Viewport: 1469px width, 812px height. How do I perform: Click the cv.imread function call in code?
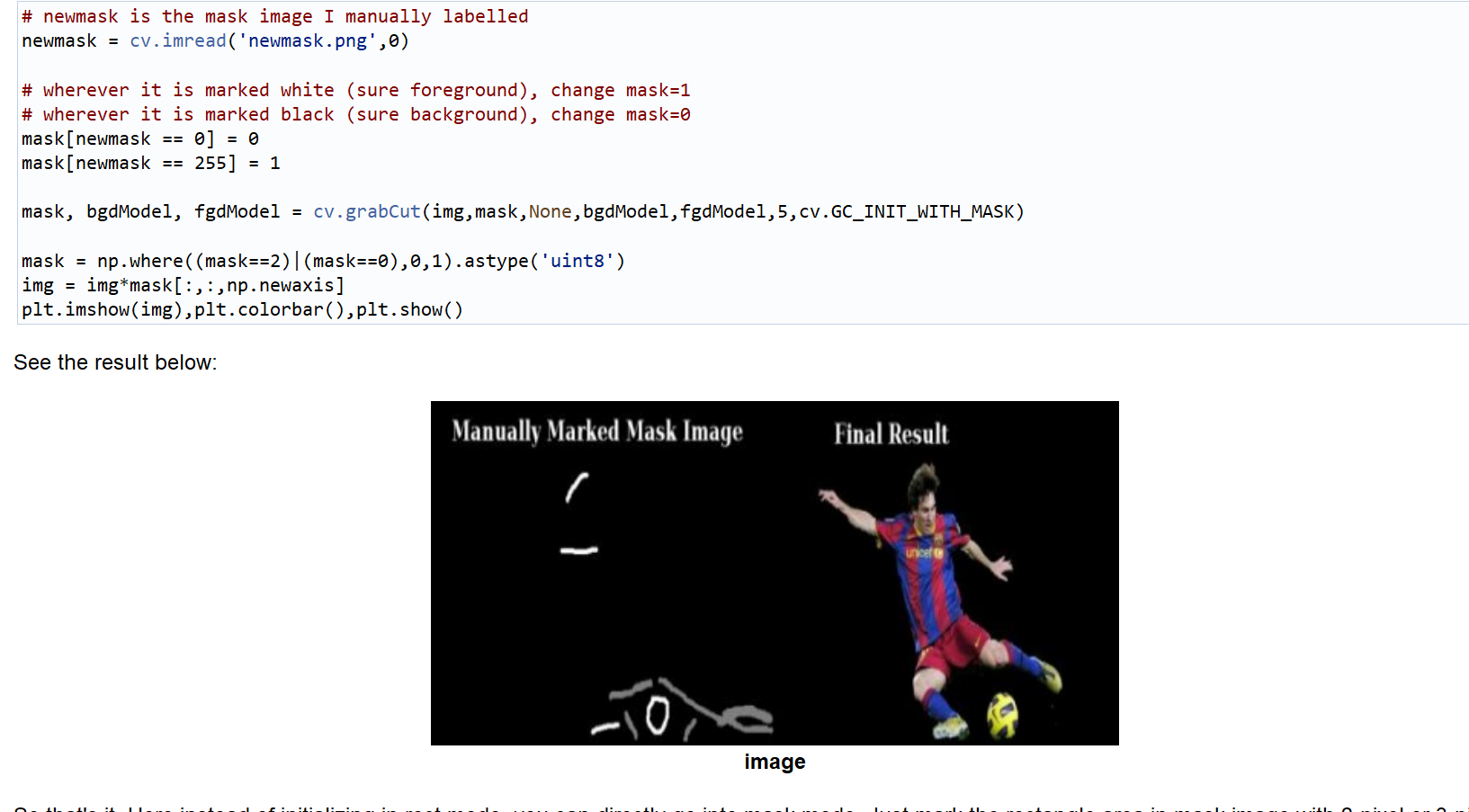(x=178, y=41)
